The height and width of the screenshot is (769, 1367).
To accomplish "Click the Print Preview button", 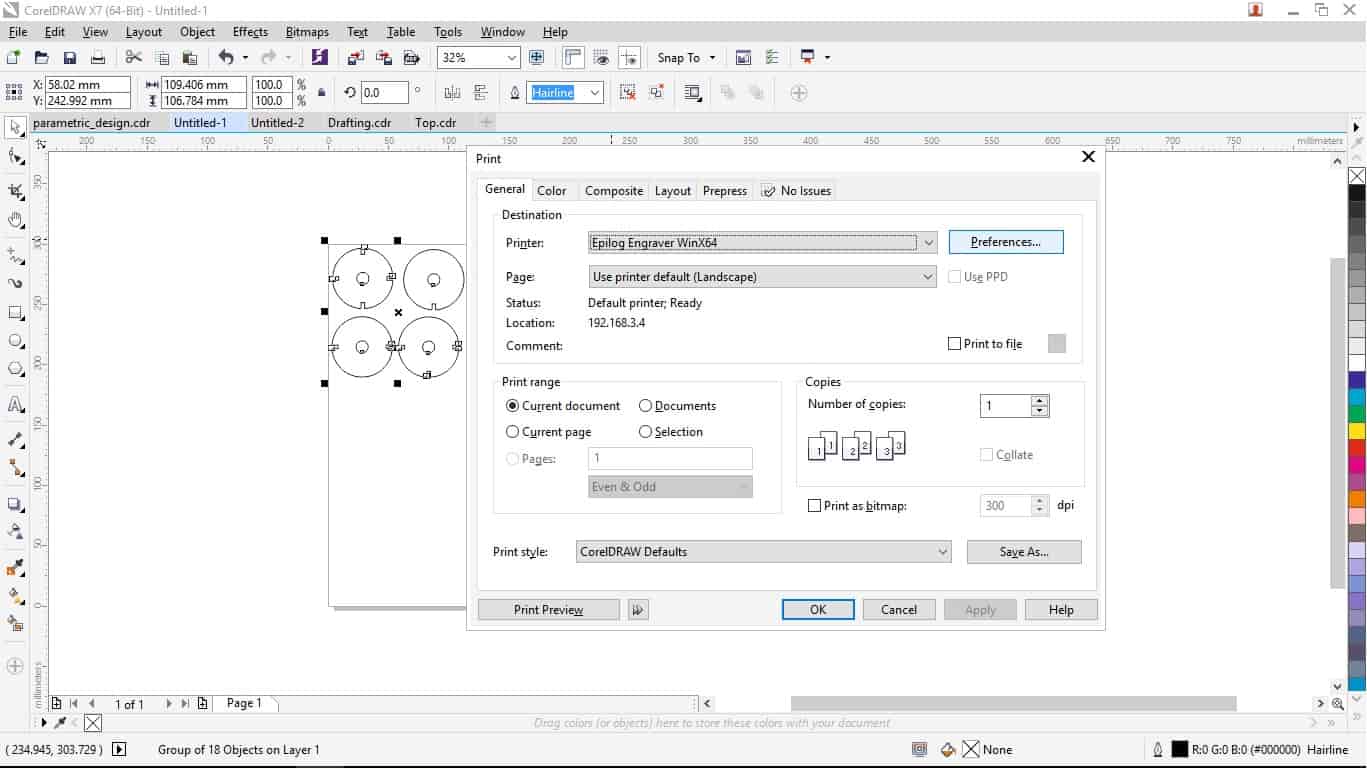I will pos(548,610).
